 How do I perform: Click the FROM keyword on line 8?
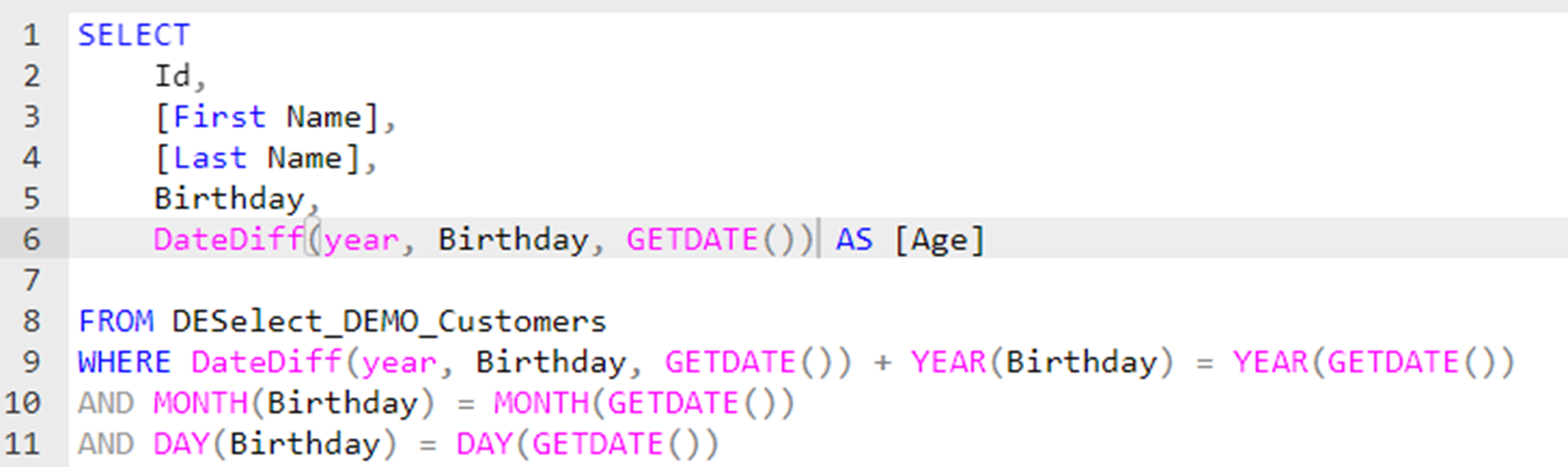pyautogui.click(x=115, y=321)
